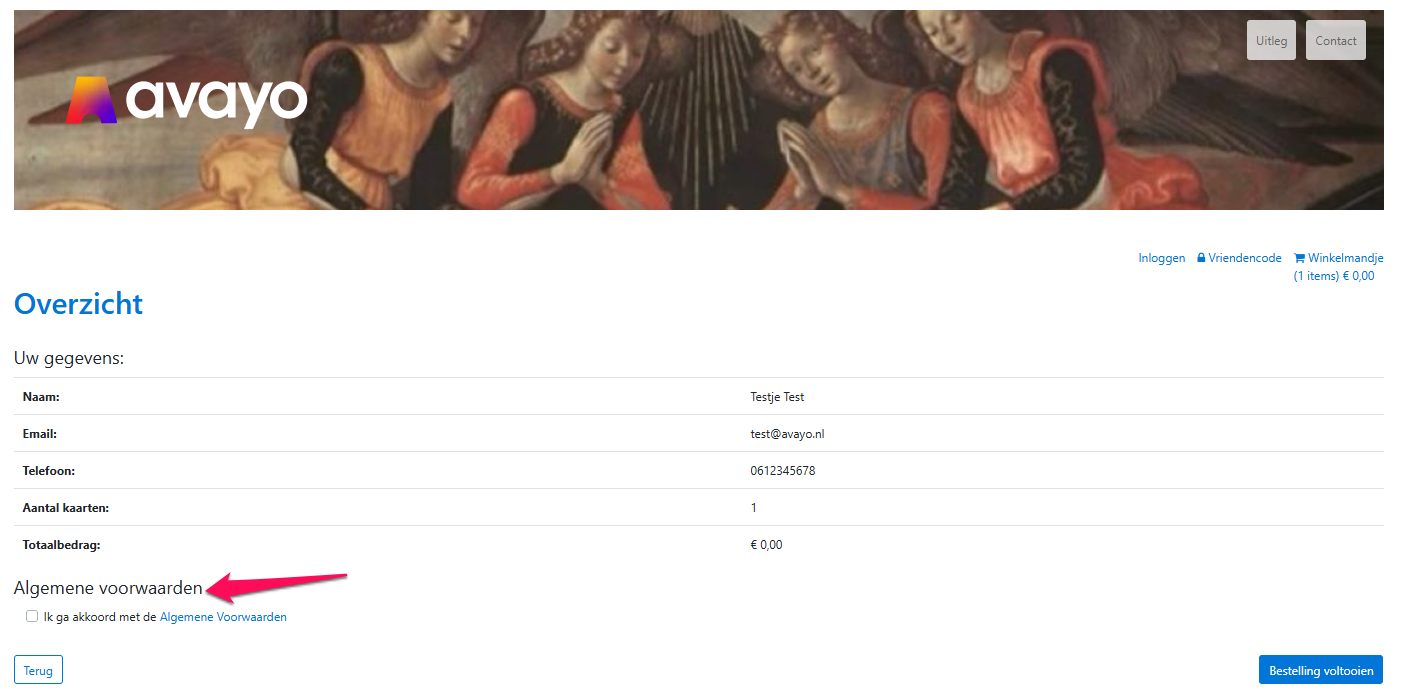Click the Overzicht page heading

[79, 303]
